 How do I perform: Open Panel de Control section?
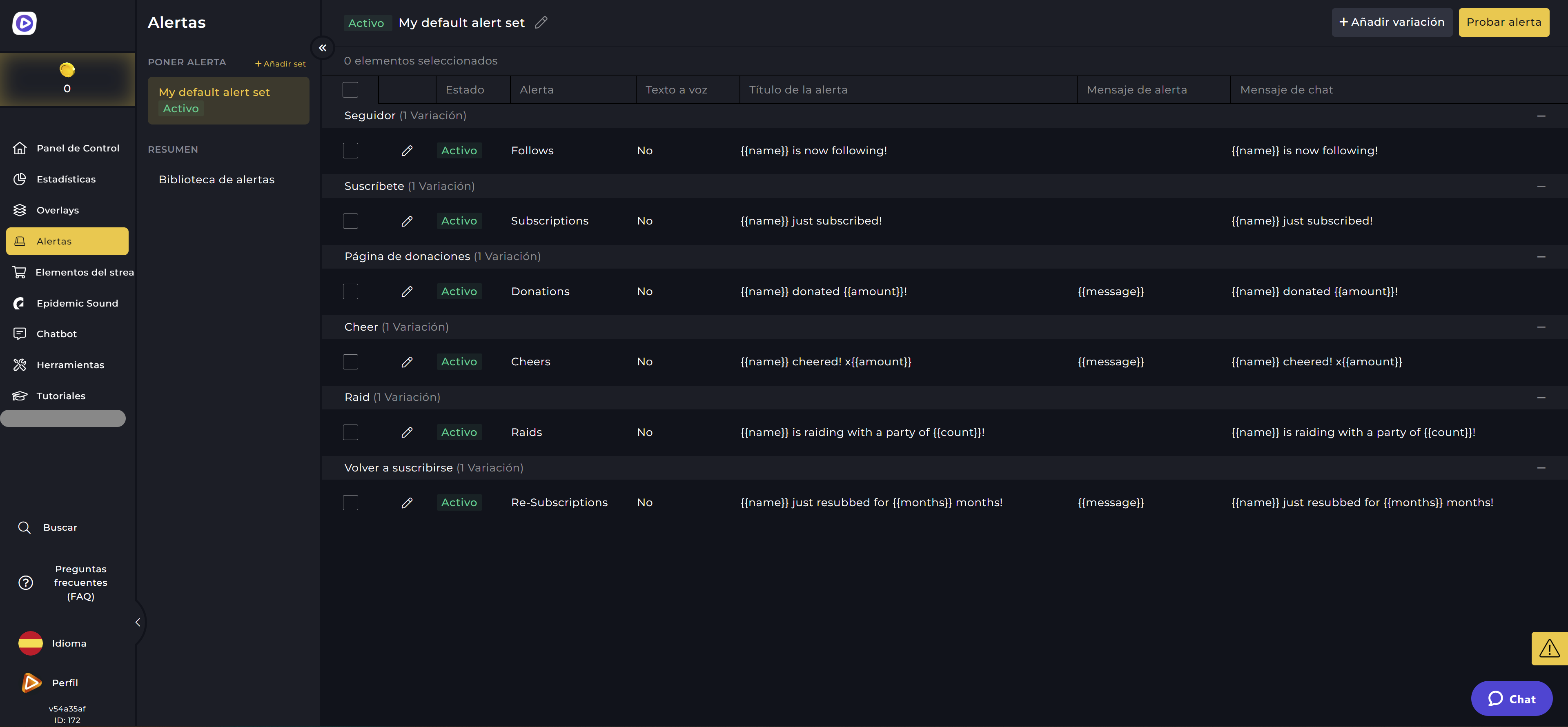point(77,148)
